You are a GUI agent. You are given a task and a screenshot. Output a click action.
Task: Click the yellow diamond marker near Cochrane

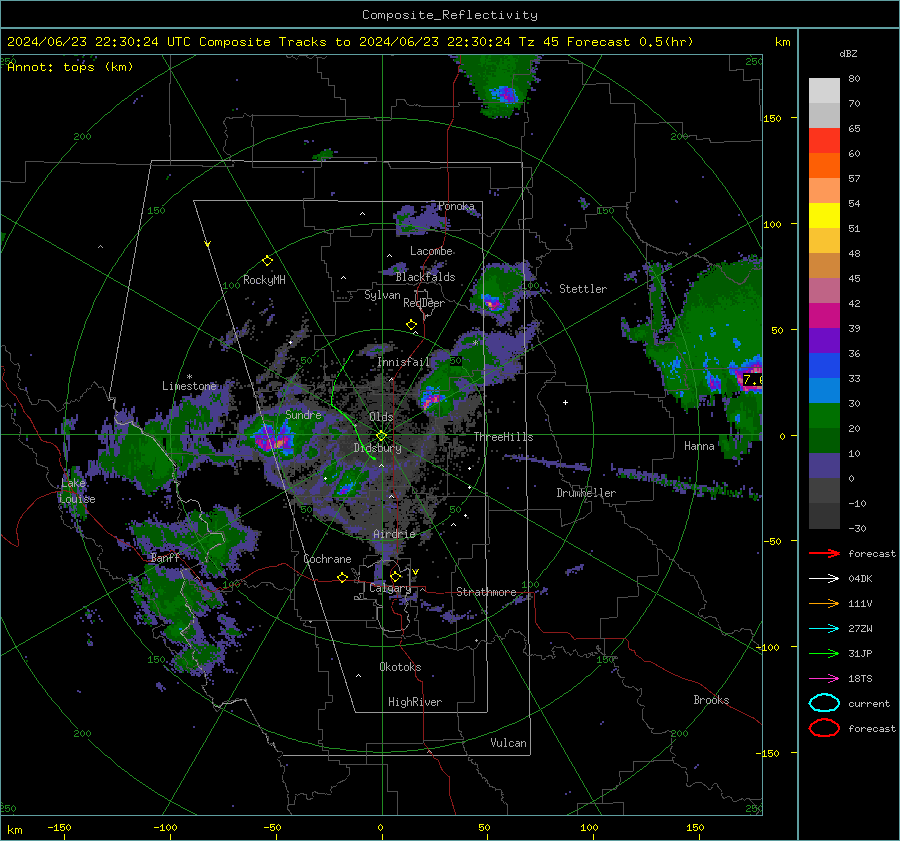(x=343, y=578)
